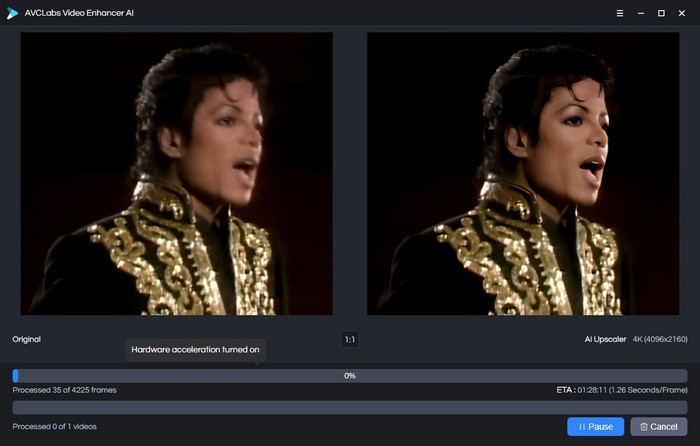Image resolution: width=700 pixels, height=446 pixels.
Task: Click the ETA 01:28:11 text
Action: [622, 390]
